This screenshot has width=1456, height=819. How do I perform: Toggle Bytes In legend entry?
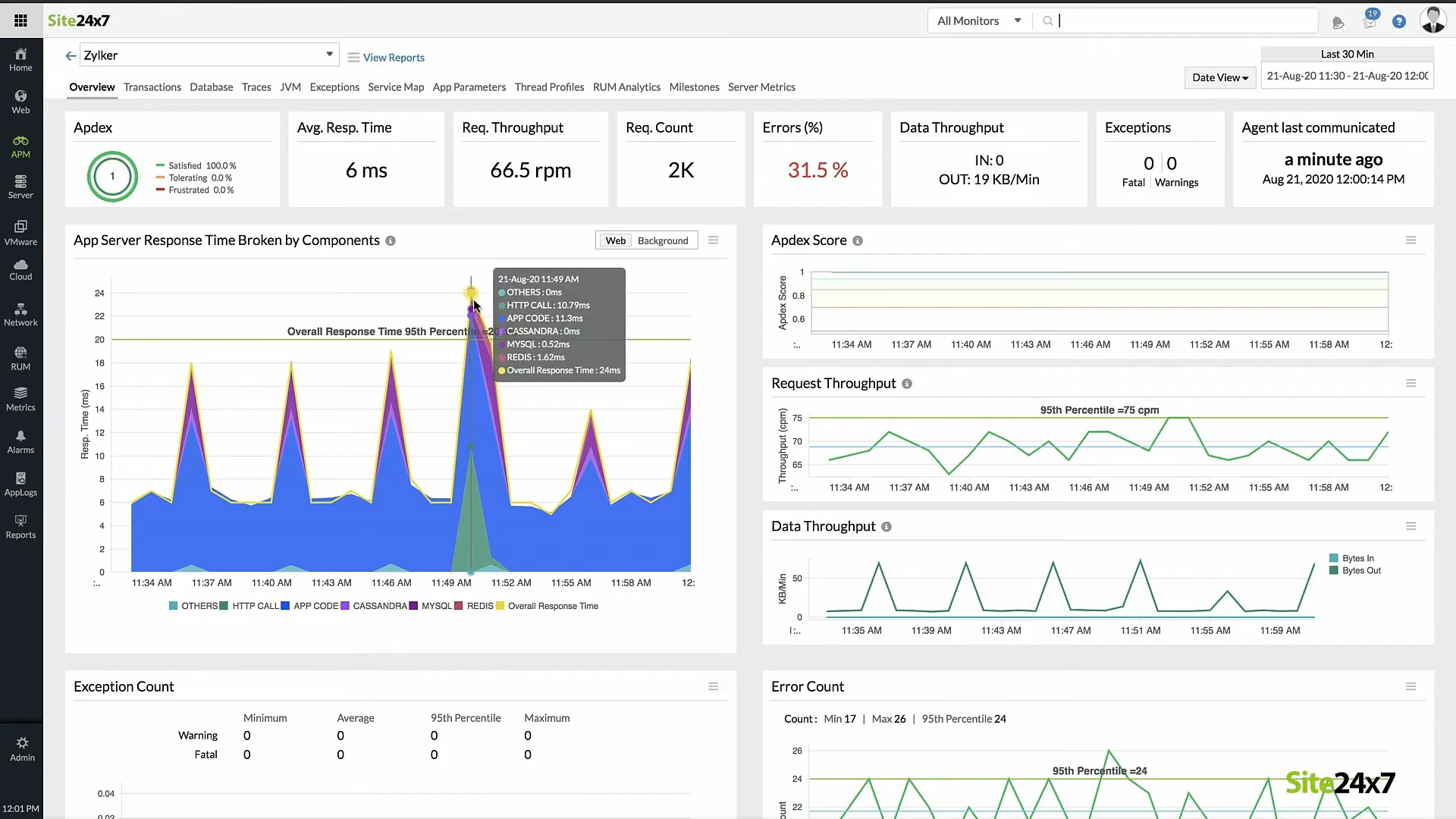tap(1351, 559)
